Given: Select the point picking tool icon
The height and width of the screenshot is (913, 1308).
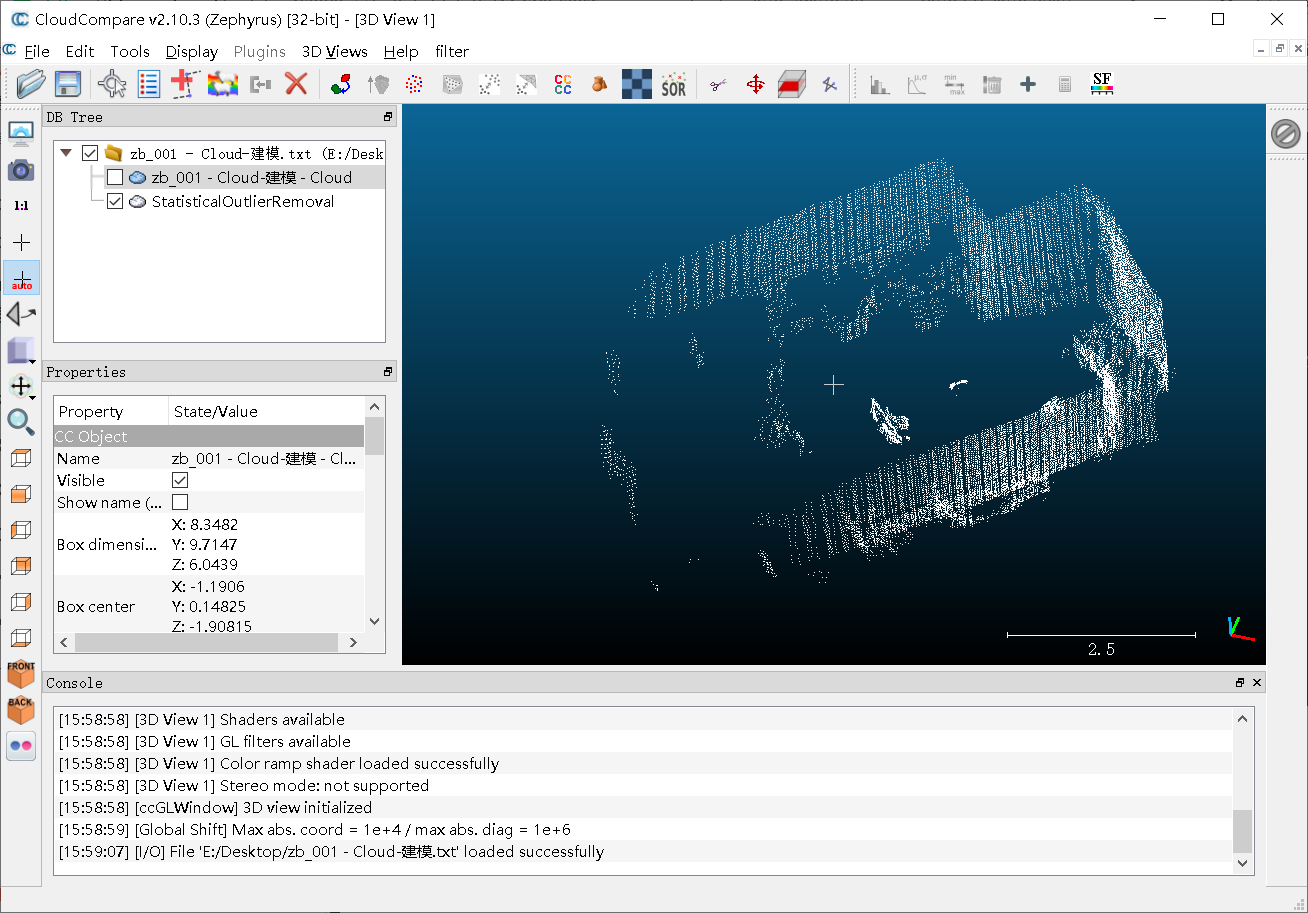Looking at the screenshot, I should click(112, 84).
